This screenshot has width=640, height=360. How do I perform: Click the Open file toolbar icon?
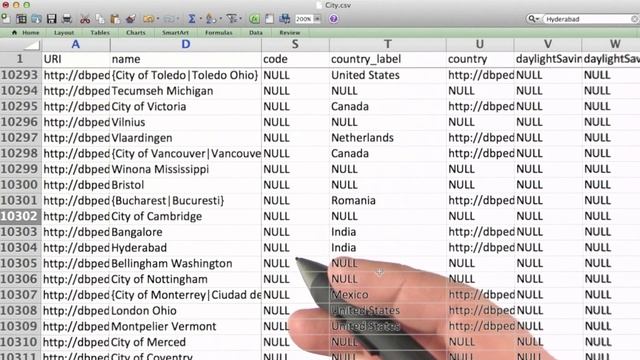click(36, 19)
